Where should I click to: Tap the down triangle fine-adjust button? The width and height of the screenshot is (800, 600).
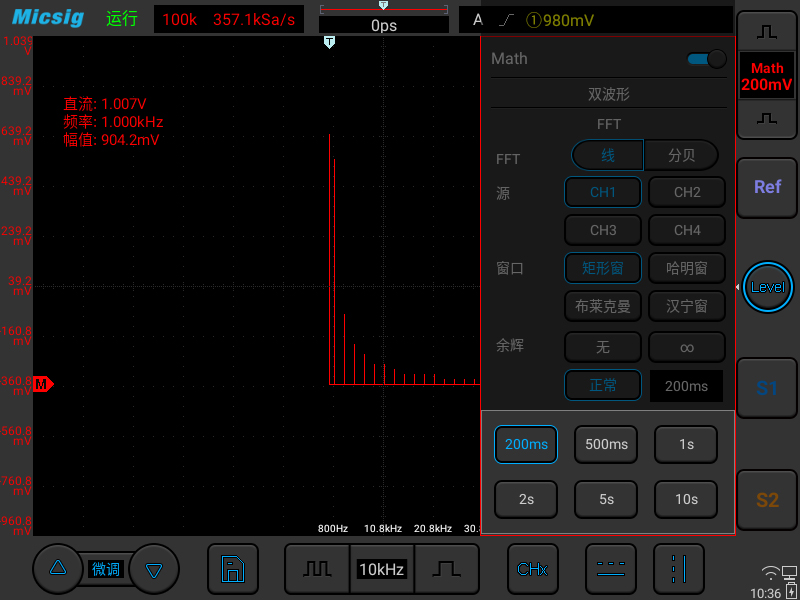[x=154, y=569]
